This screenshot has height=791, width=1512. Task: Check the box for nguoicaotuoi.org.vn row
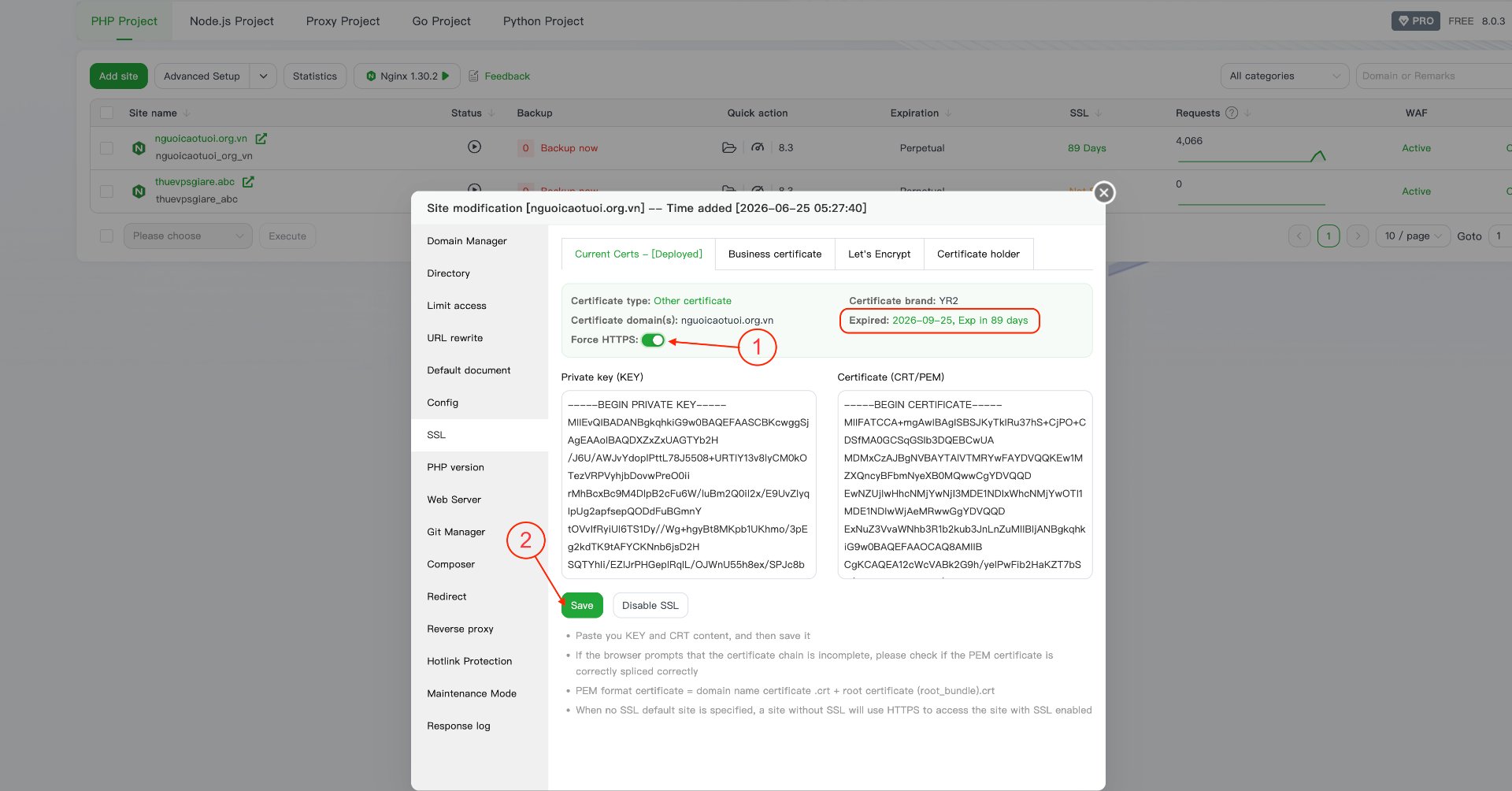click(x=107, y=148)
